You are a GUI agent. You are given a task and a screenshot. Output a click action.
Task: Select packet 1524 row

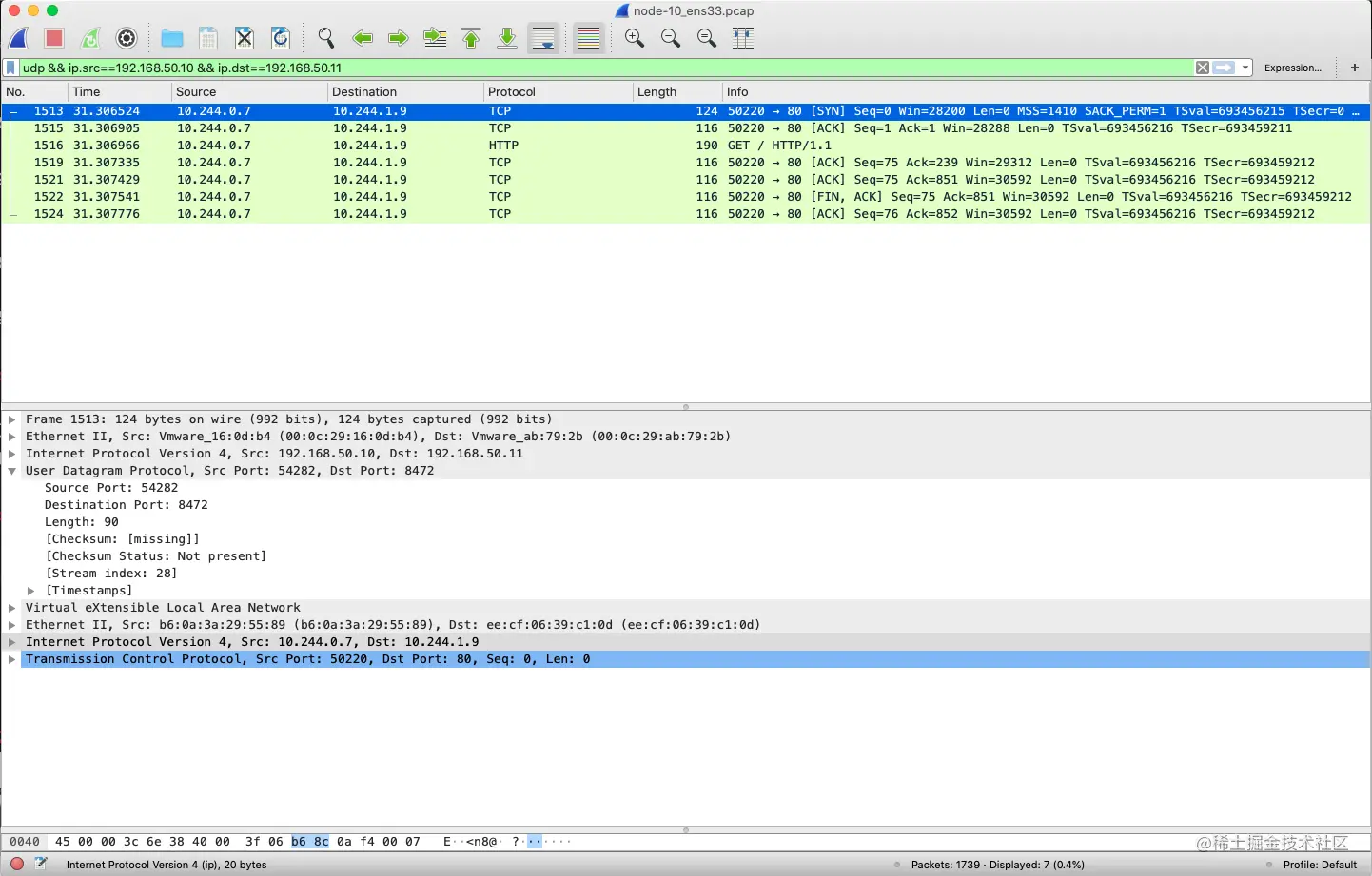click(x=686, y=214)
